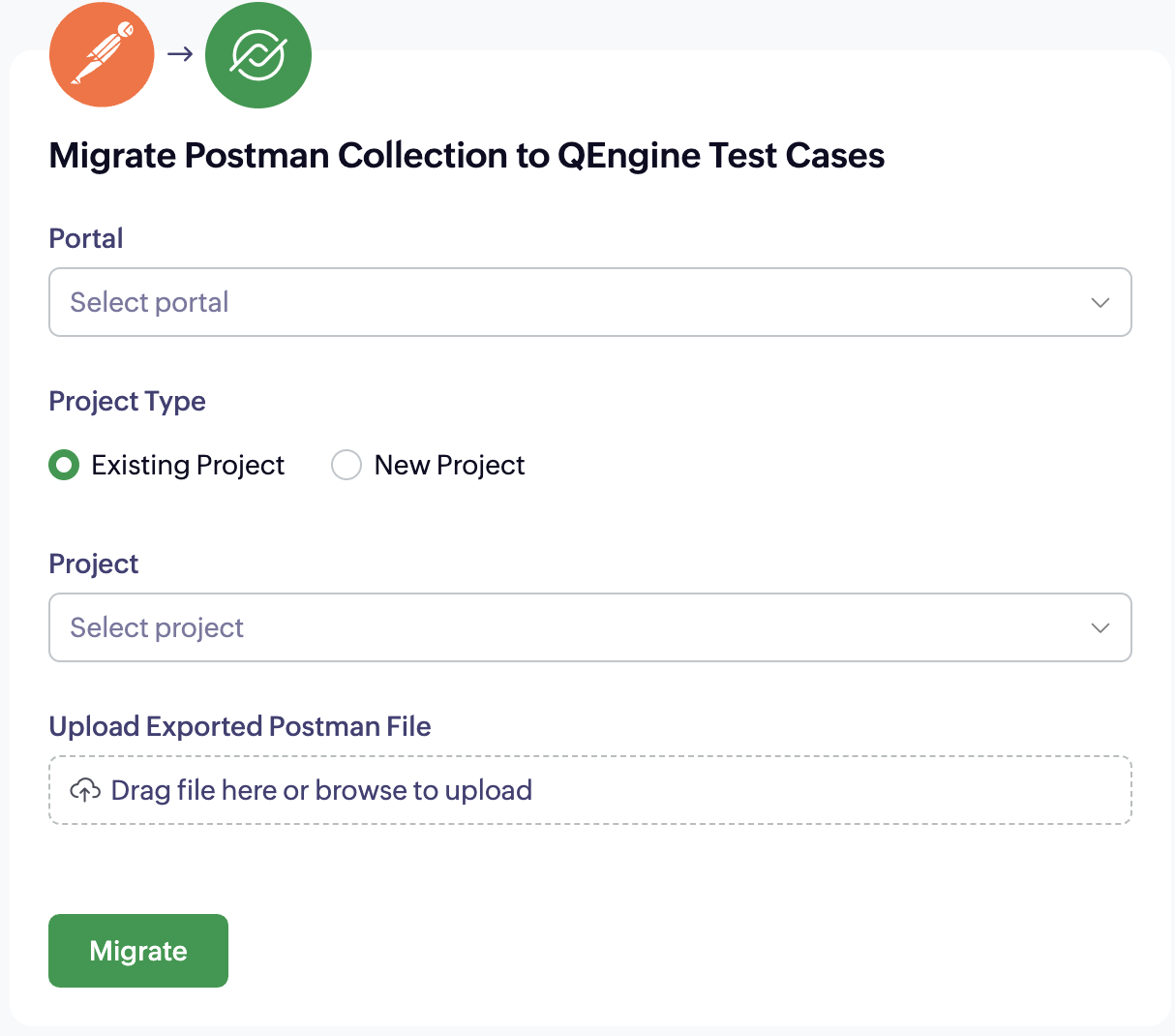1175x1036 pixels.
Task: Click the green QEngine logo icon
Action: [x=258, y=55]
